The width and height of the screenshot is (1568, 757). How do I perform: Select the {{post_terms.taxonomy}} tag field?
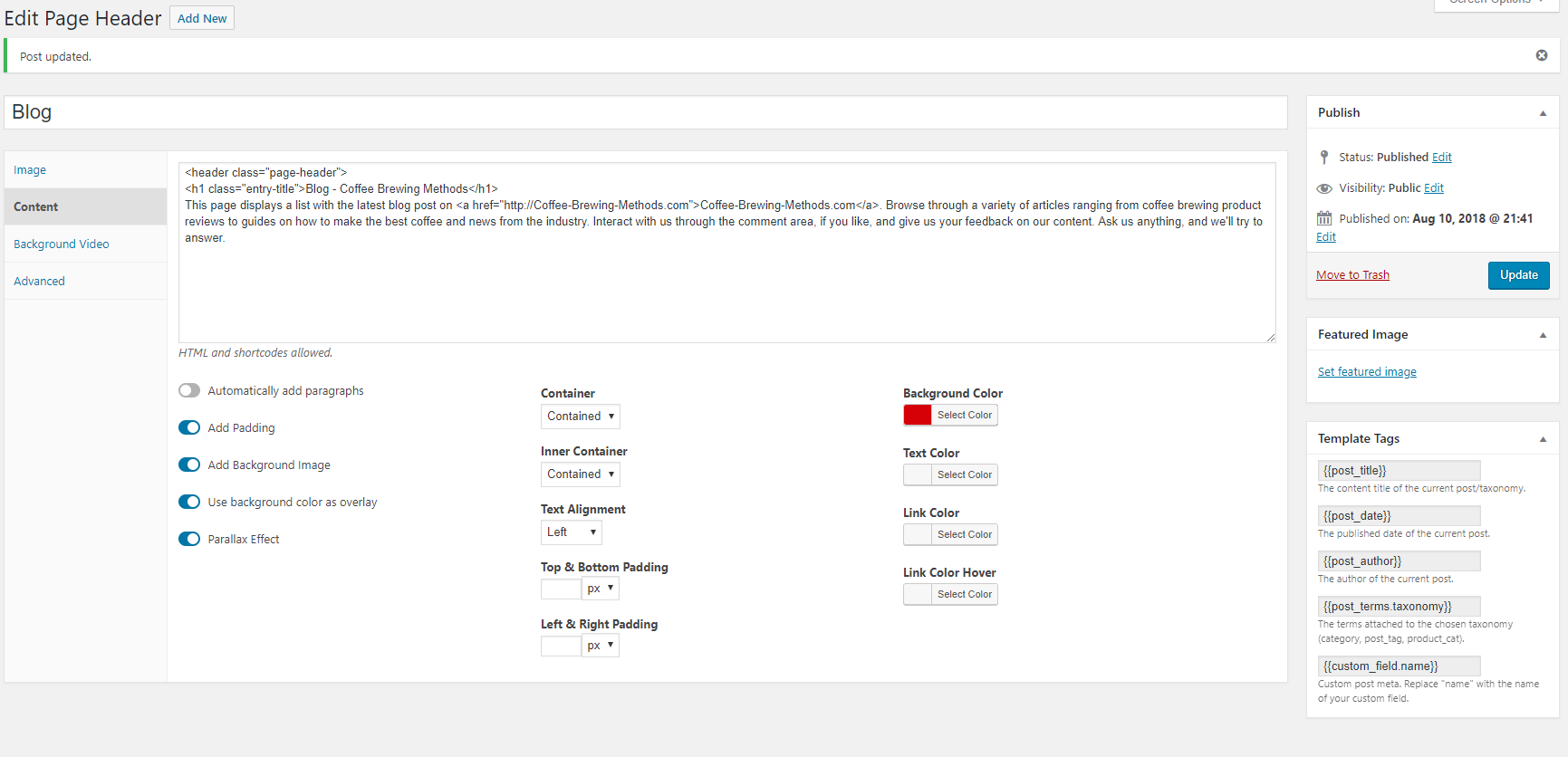point(1399,607)
